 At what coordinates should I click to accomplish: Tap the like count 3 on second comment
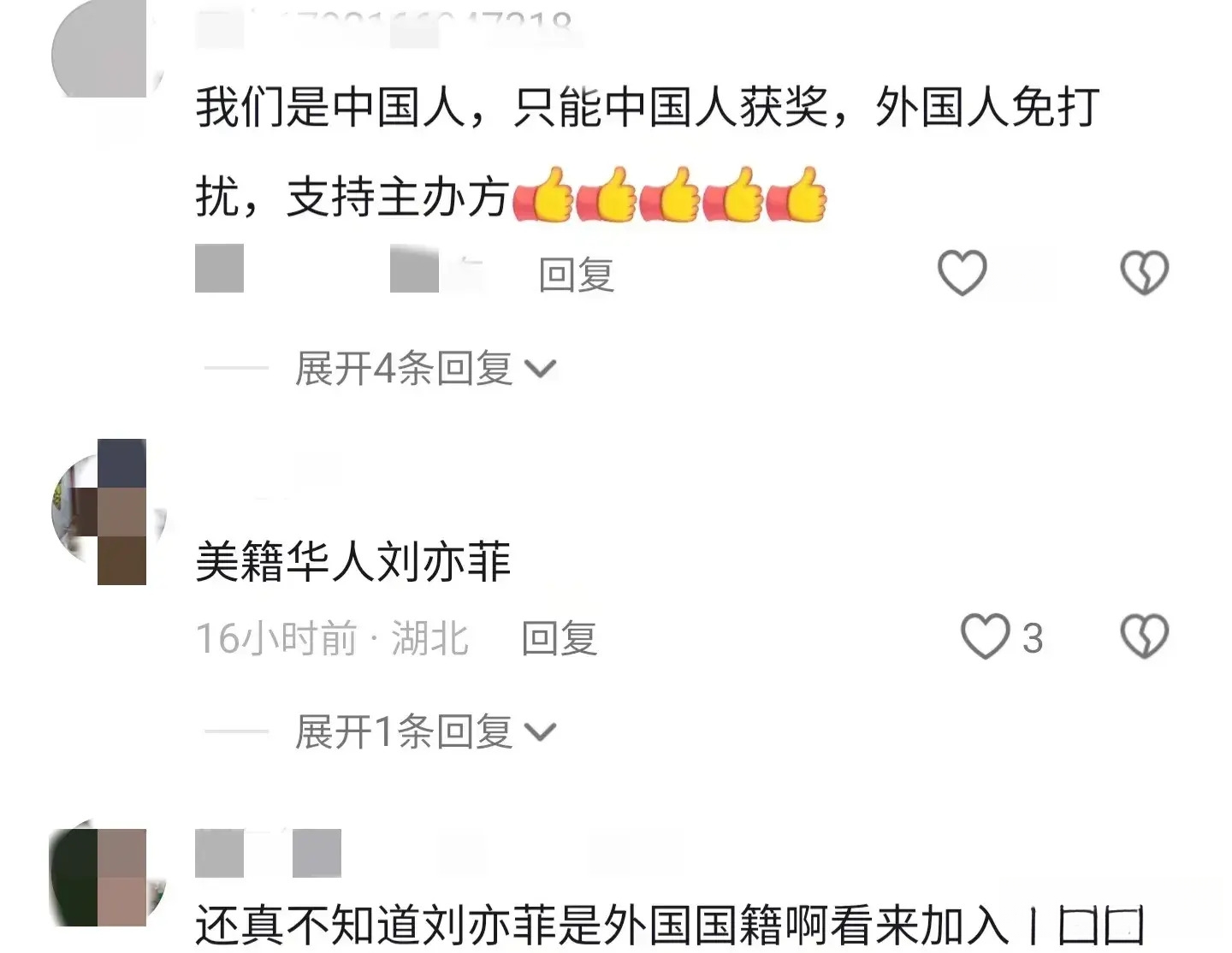click(1033, 638)
